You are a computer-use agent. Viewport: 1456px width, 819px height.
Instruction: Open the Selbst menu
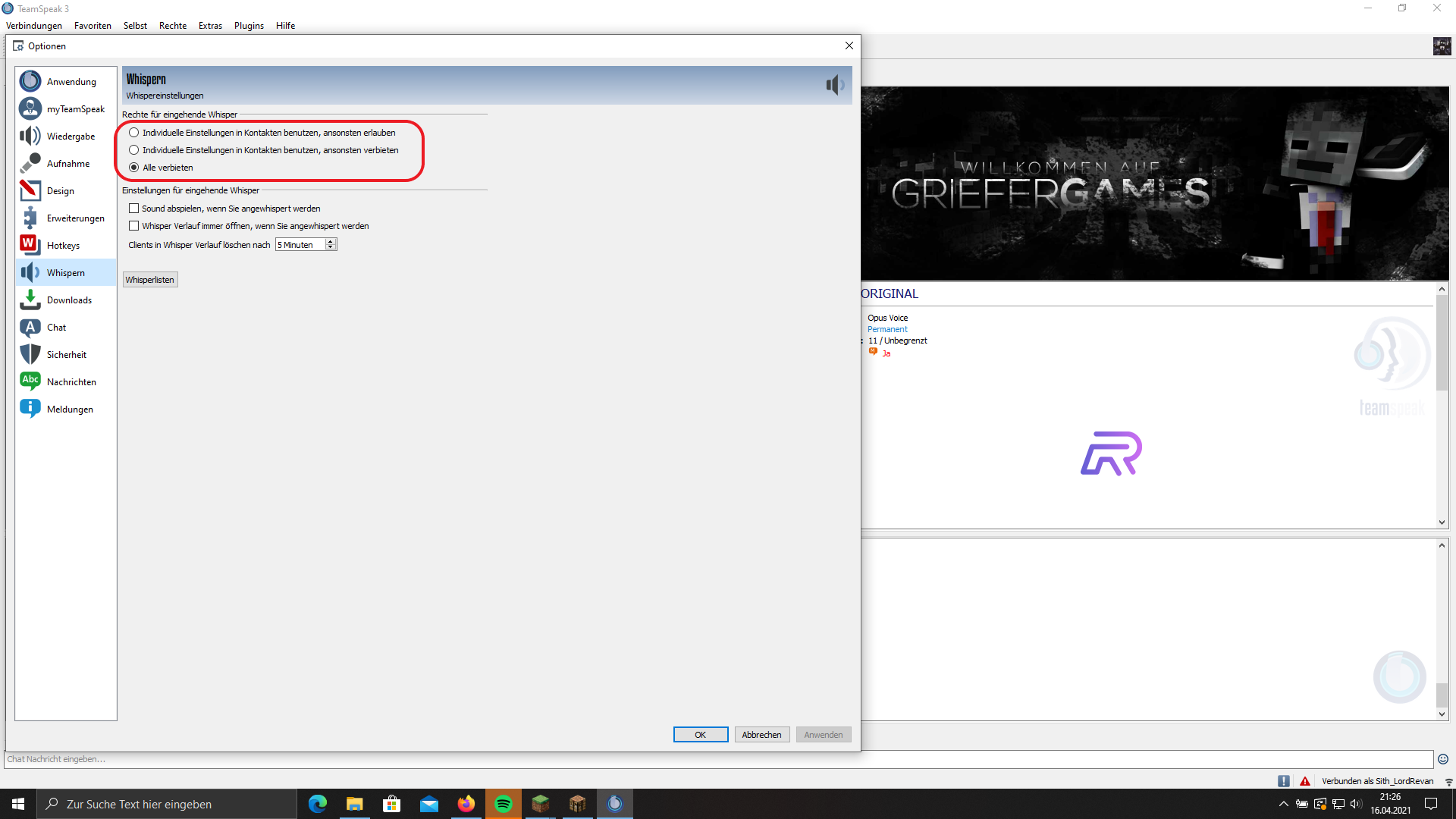click(x=135, y=26)
